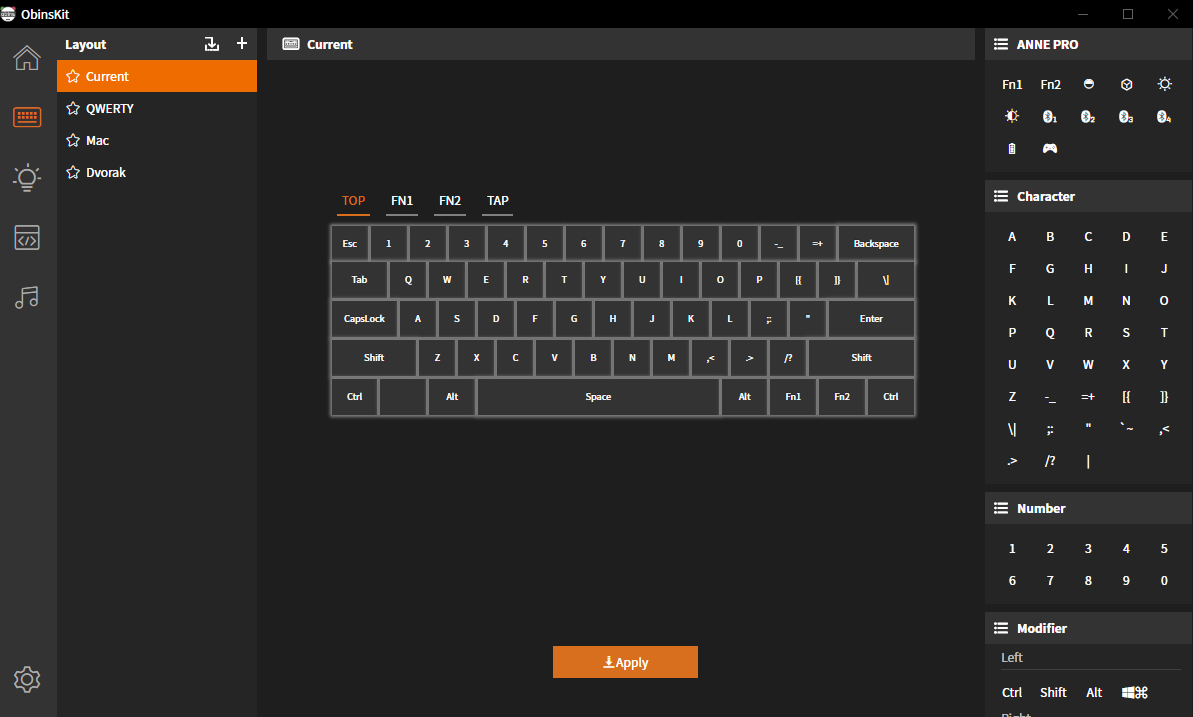Pick left Ctrl in Modifier panel

1012,693
